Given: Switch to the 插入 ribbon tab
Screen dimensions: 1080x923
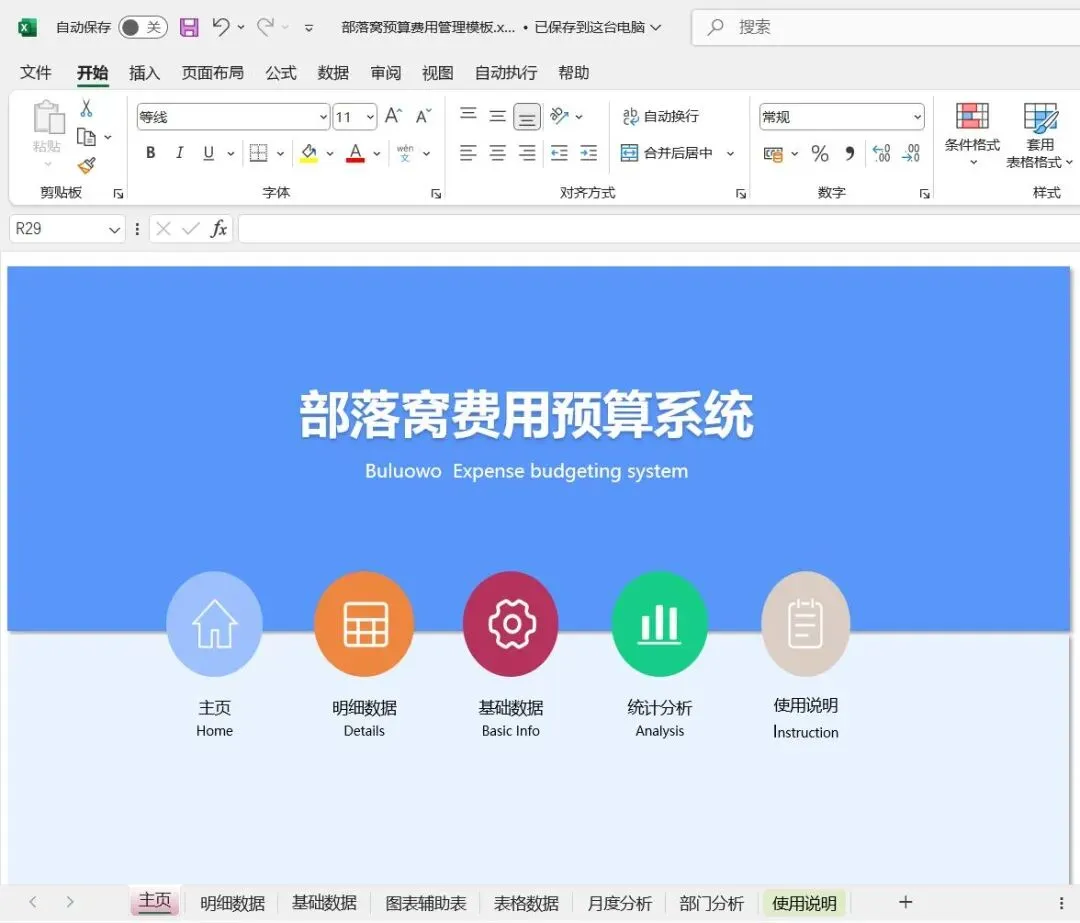Looking at the screenshot, I should click(x=144, y=72).
